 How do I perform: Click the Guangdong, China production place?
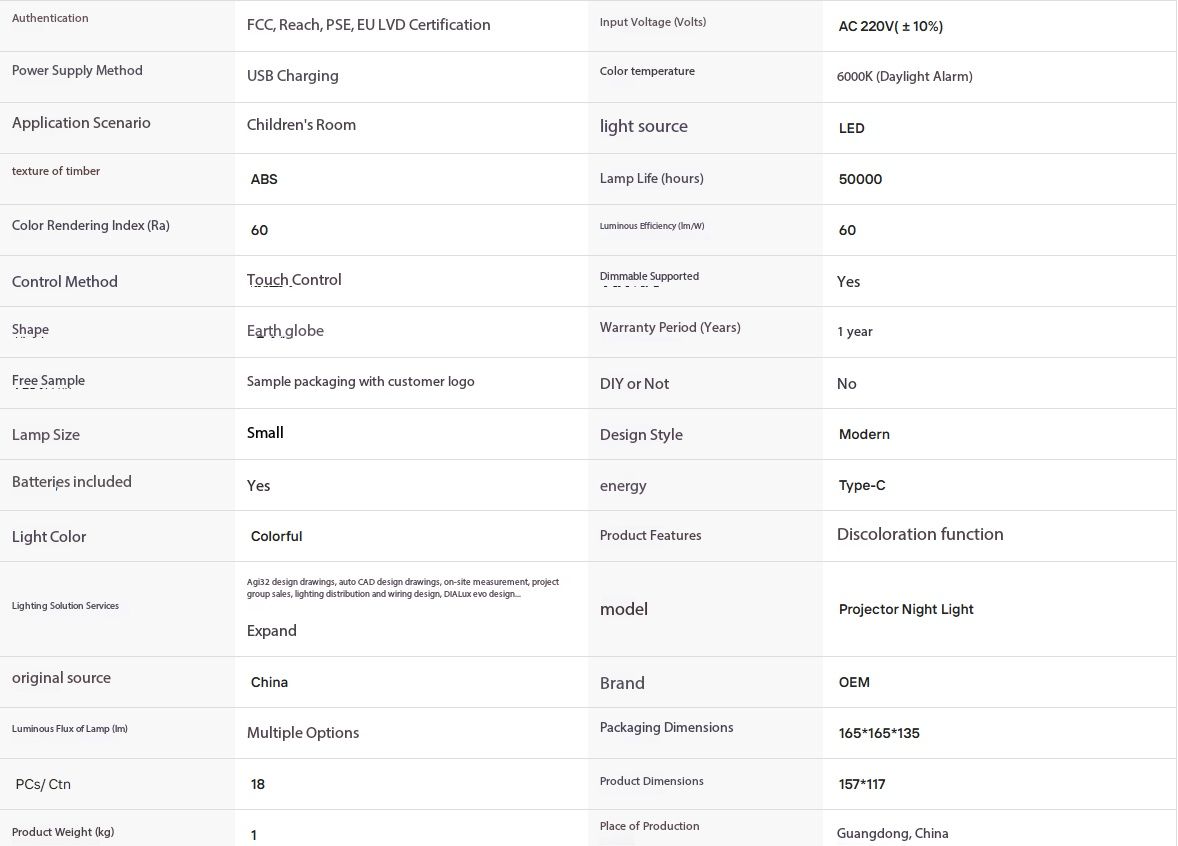point(893,833)
